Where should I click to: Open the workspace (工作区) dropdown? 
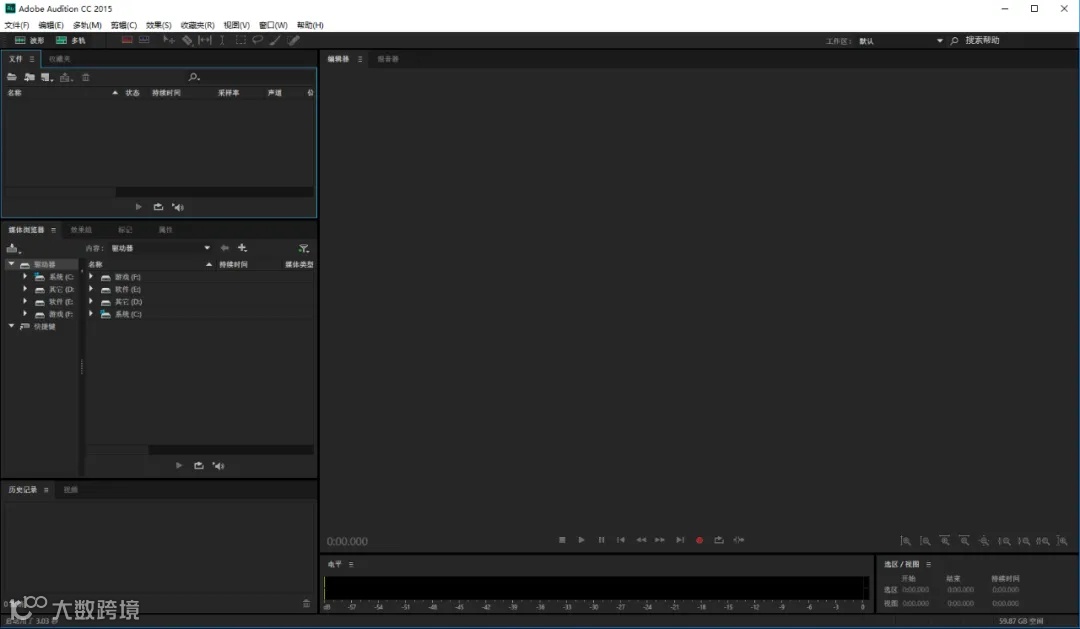tap(900, 41)
